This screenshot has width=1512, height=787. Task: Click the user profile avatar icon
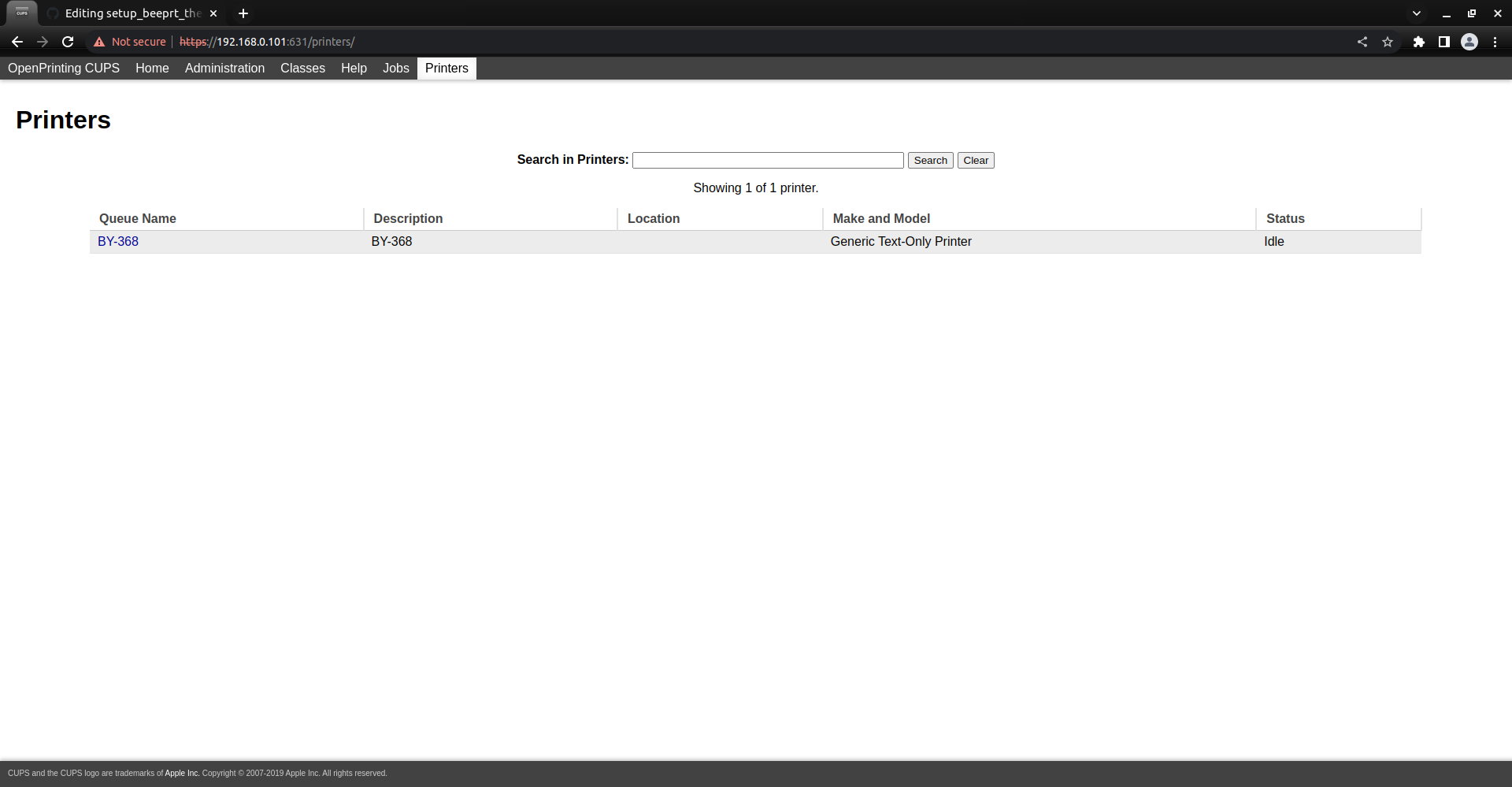click(1469, 42)
